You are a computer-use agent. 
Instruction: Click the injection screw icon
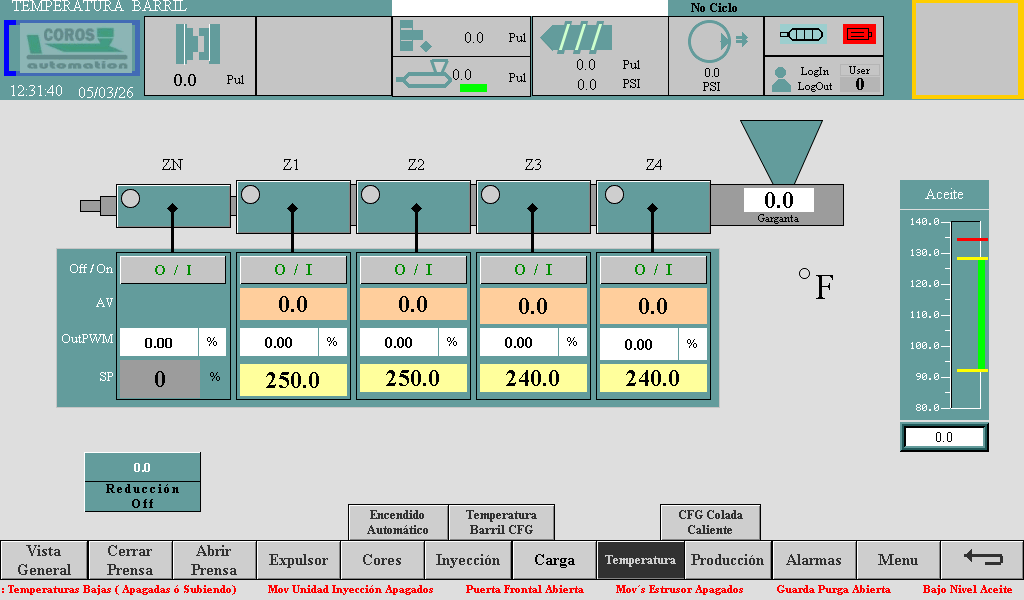[x=578, y=37]
